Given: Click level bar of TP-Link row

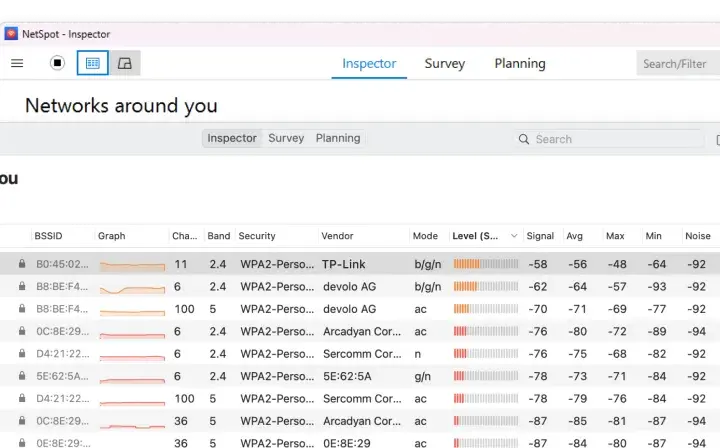Looking at the screenshot, I should pos(486,264).
